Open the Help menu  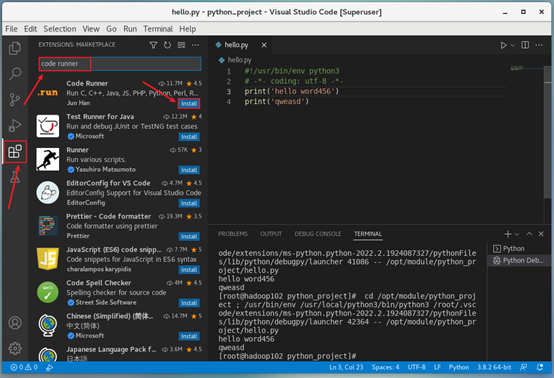187,29
